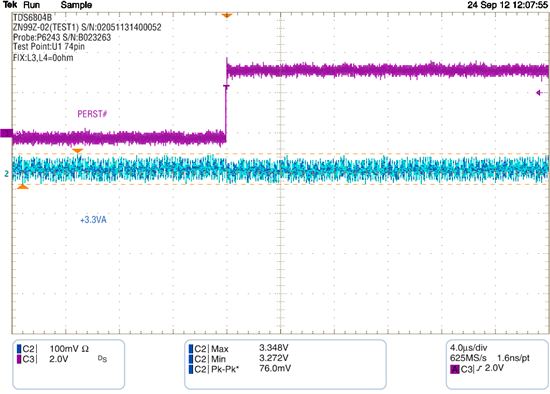Click the FIX:L3,L4=0ohm annotation
This screenshot has height=394, width=550.
pyautogui.click(x=43, y=58)
